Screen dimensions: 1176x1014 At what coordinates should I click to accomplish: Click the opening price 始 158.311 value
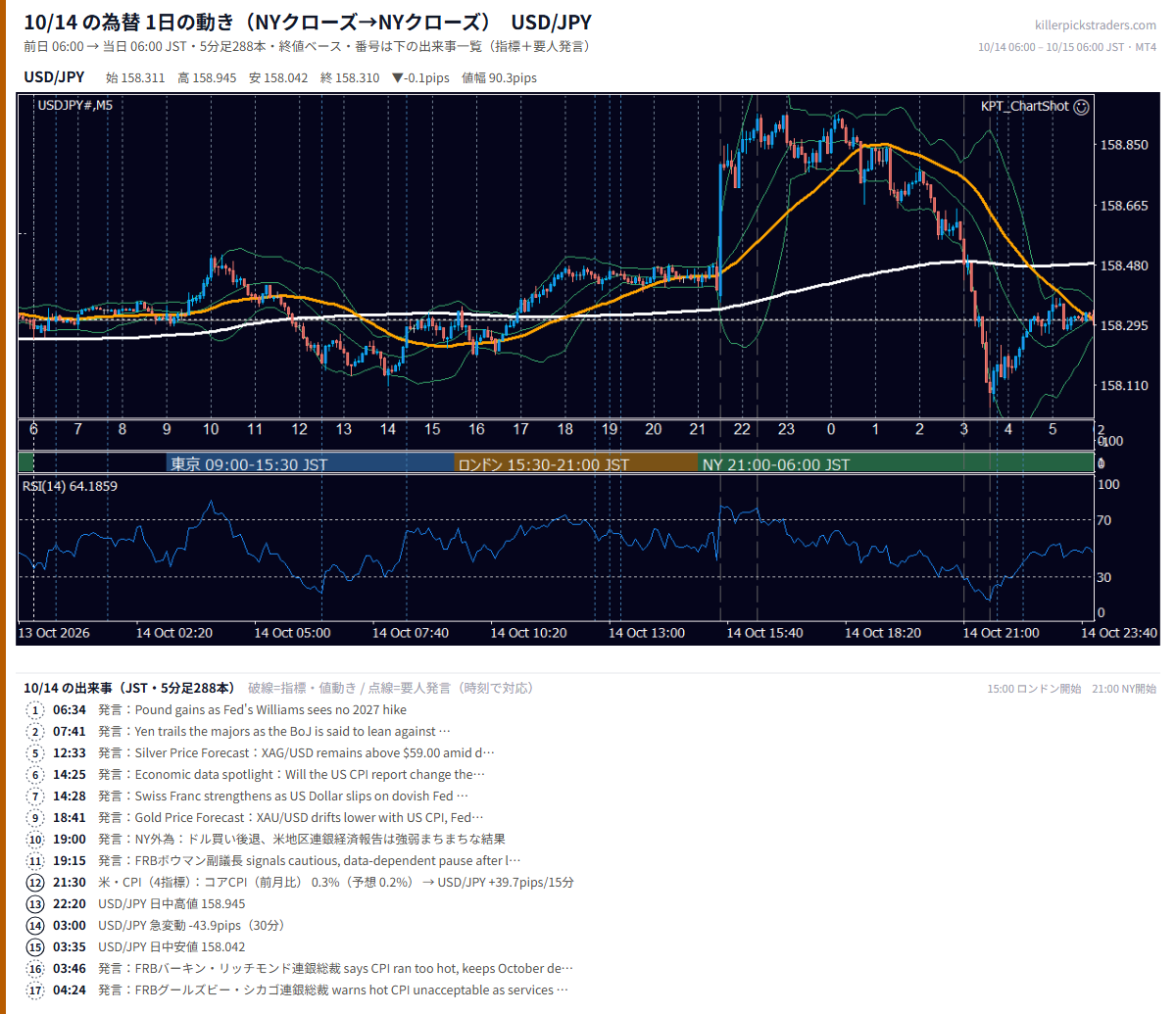pyautogui.click(x=135, y=78)
